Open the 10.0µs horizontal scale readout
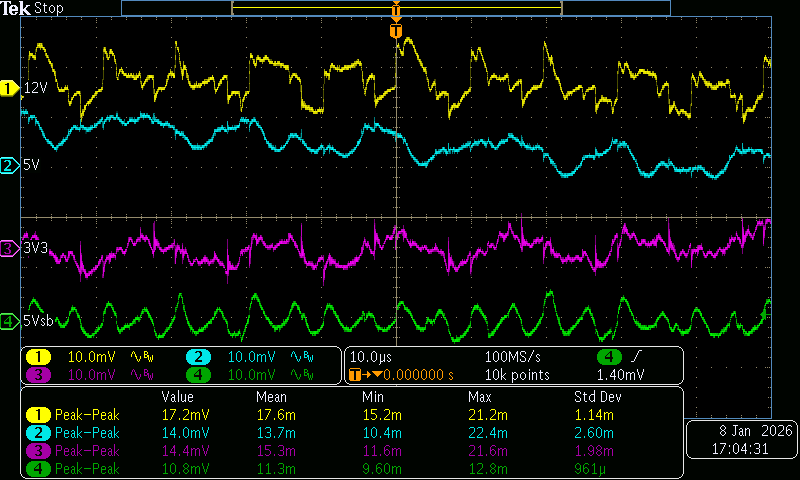 [x=370, y=357]
